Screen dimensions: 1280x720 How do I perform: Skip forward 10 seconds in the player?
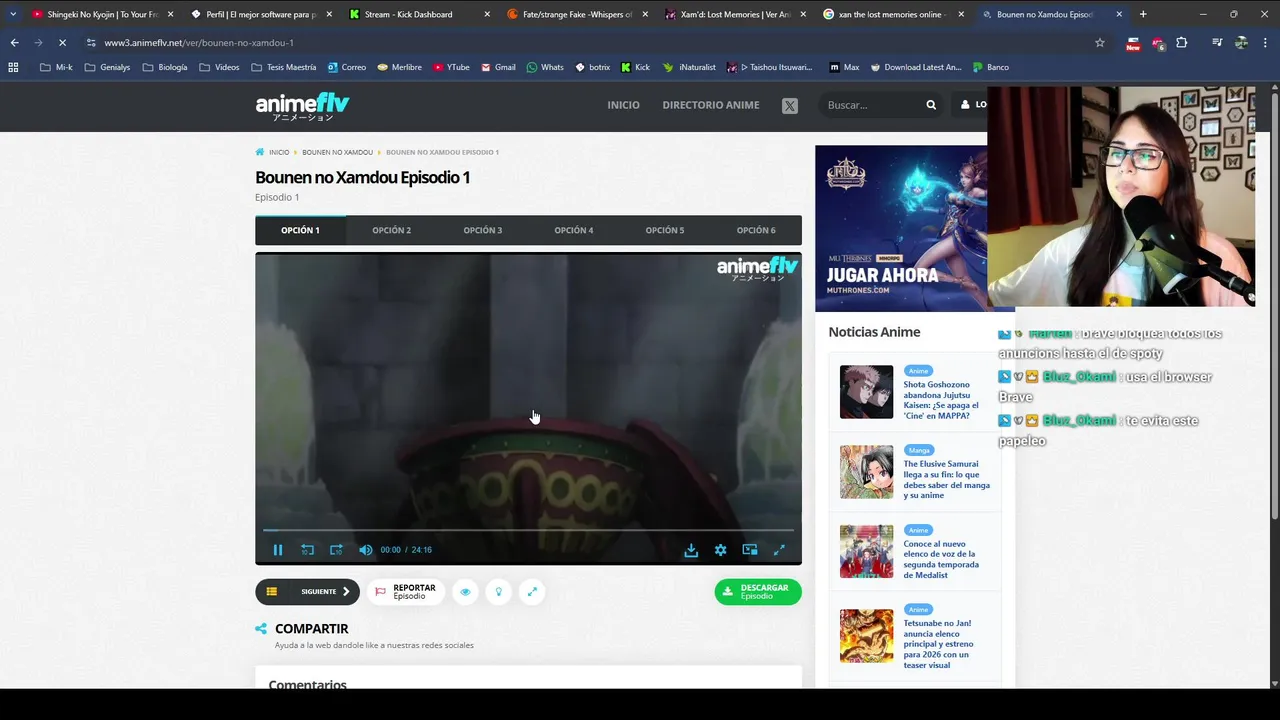(336, 550)
